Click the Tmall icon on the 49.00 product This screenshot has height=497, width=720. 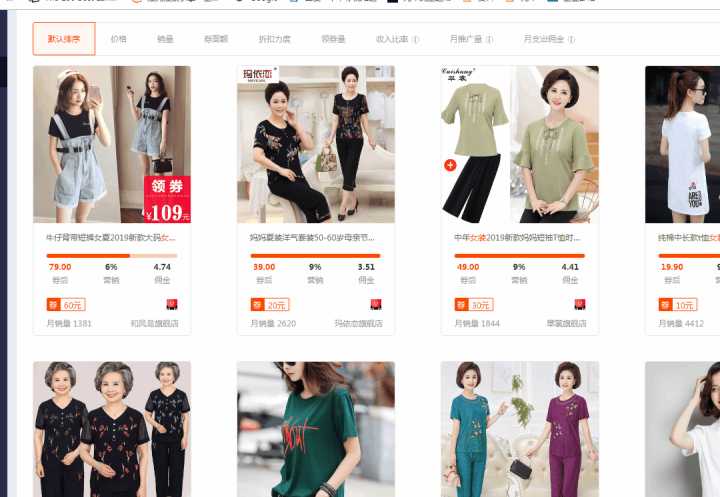click(579, 305)
